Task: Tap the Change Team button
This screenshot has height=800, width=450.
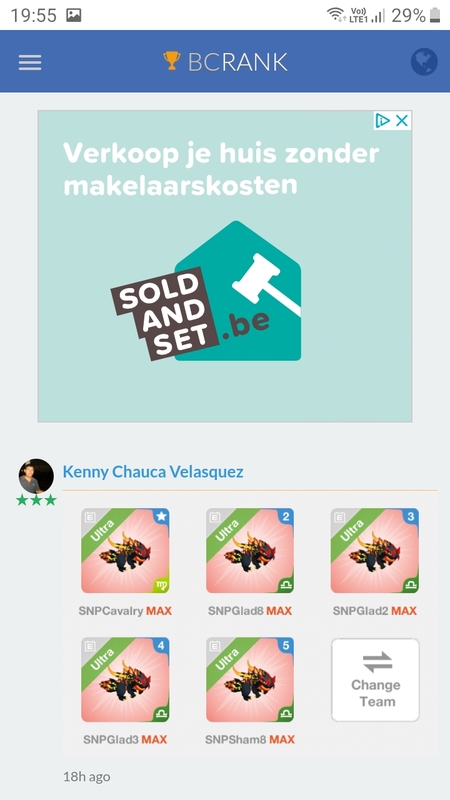Action: point(375,680)
